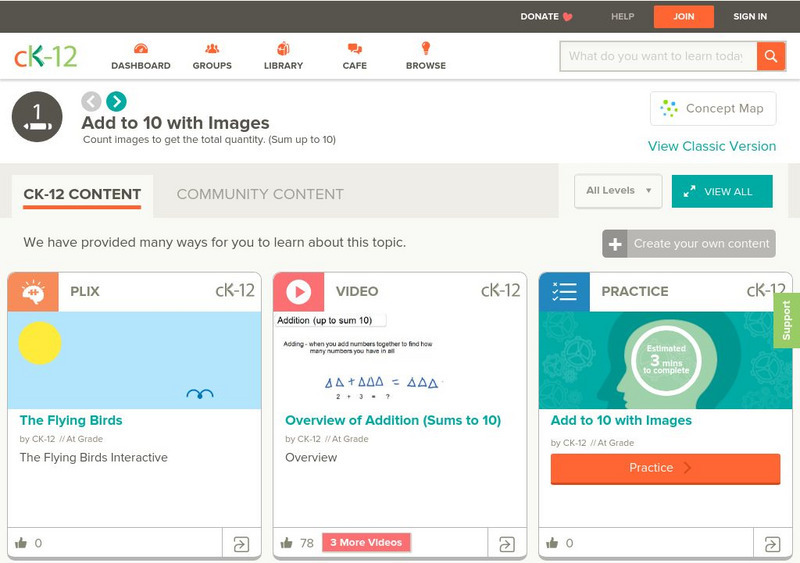Click the Browse menu label
This screenshot has width=800, height=563.
point(426,66)
